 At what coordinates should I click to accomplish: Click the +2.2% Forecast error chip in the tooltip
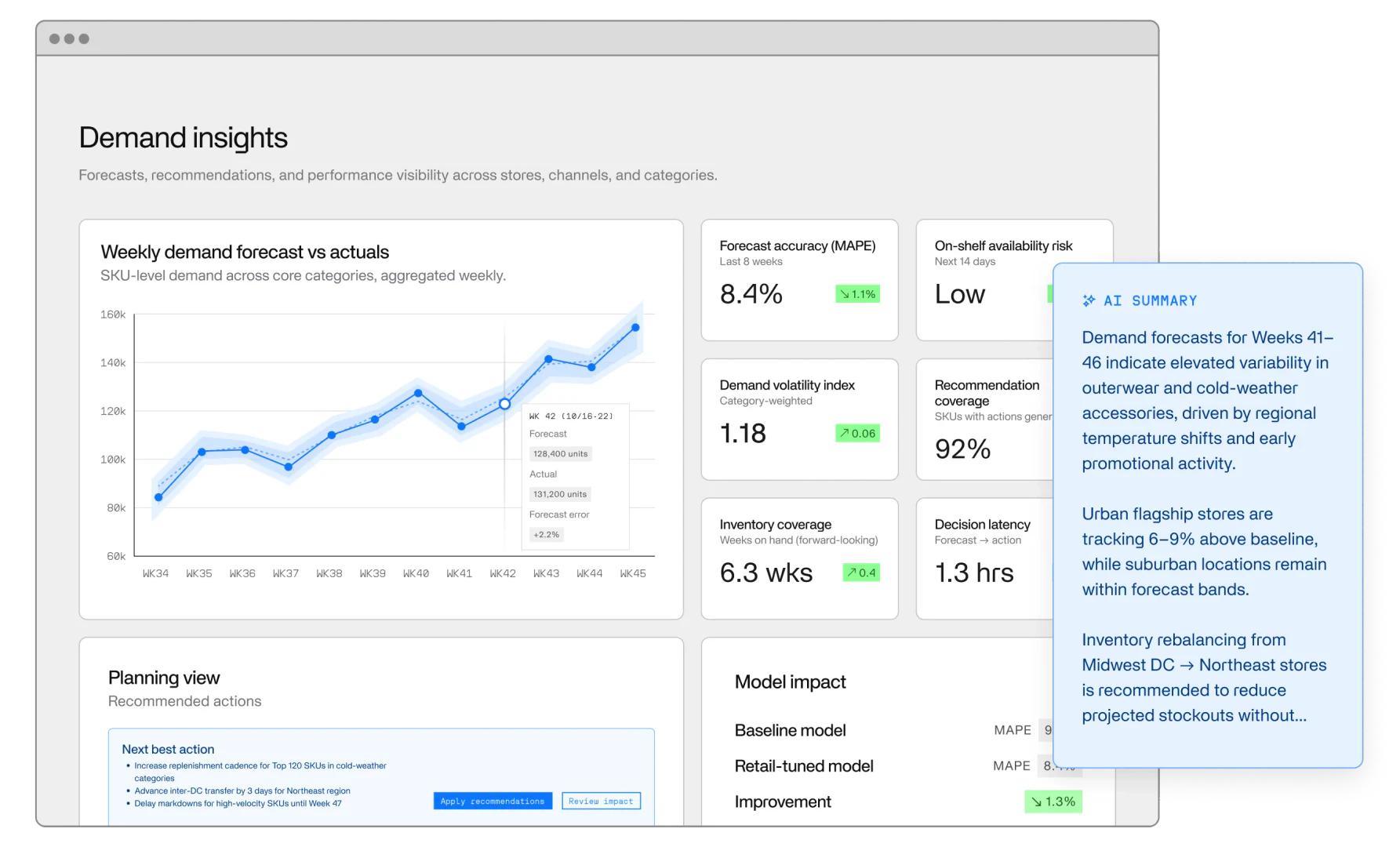545,534
